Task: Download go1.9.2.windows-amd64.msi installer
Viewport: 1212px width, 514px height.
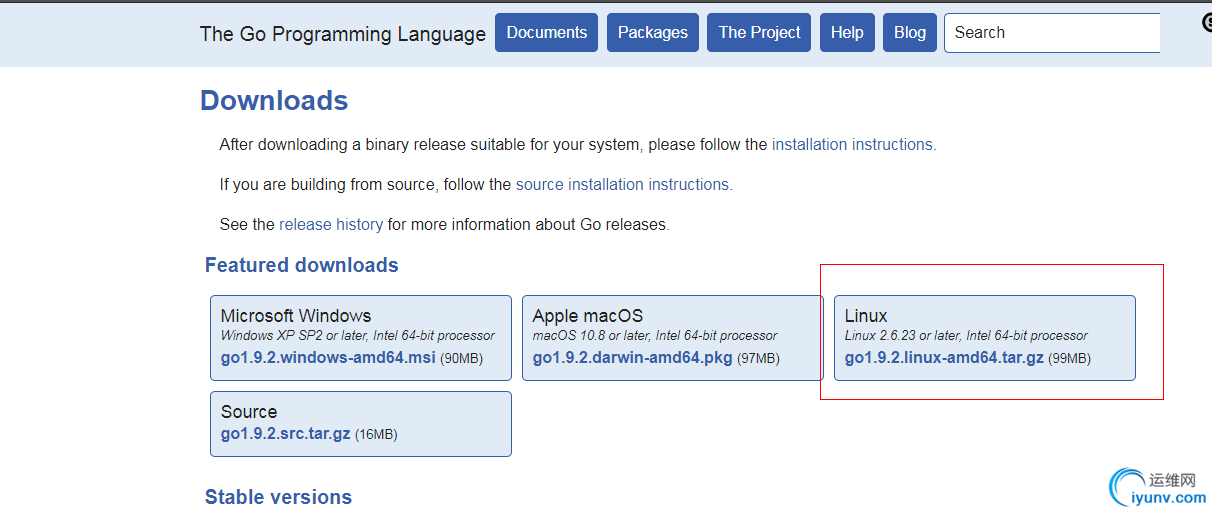Action: (x=328, y=358)
